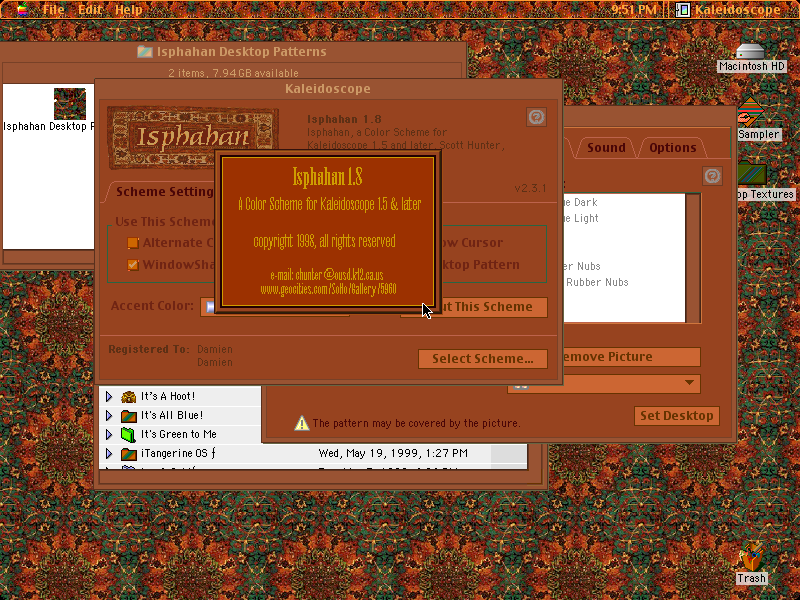Select the iTangerine OS ƒ folder icon
The image size is (800, 600).
click(129, 453)
